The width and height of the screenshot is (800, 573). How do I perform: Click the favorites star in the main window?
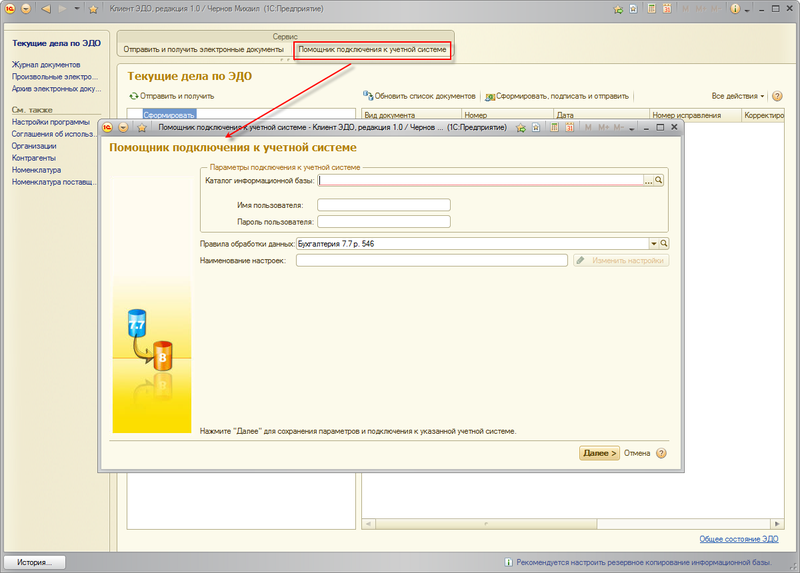tap(93, 9)
